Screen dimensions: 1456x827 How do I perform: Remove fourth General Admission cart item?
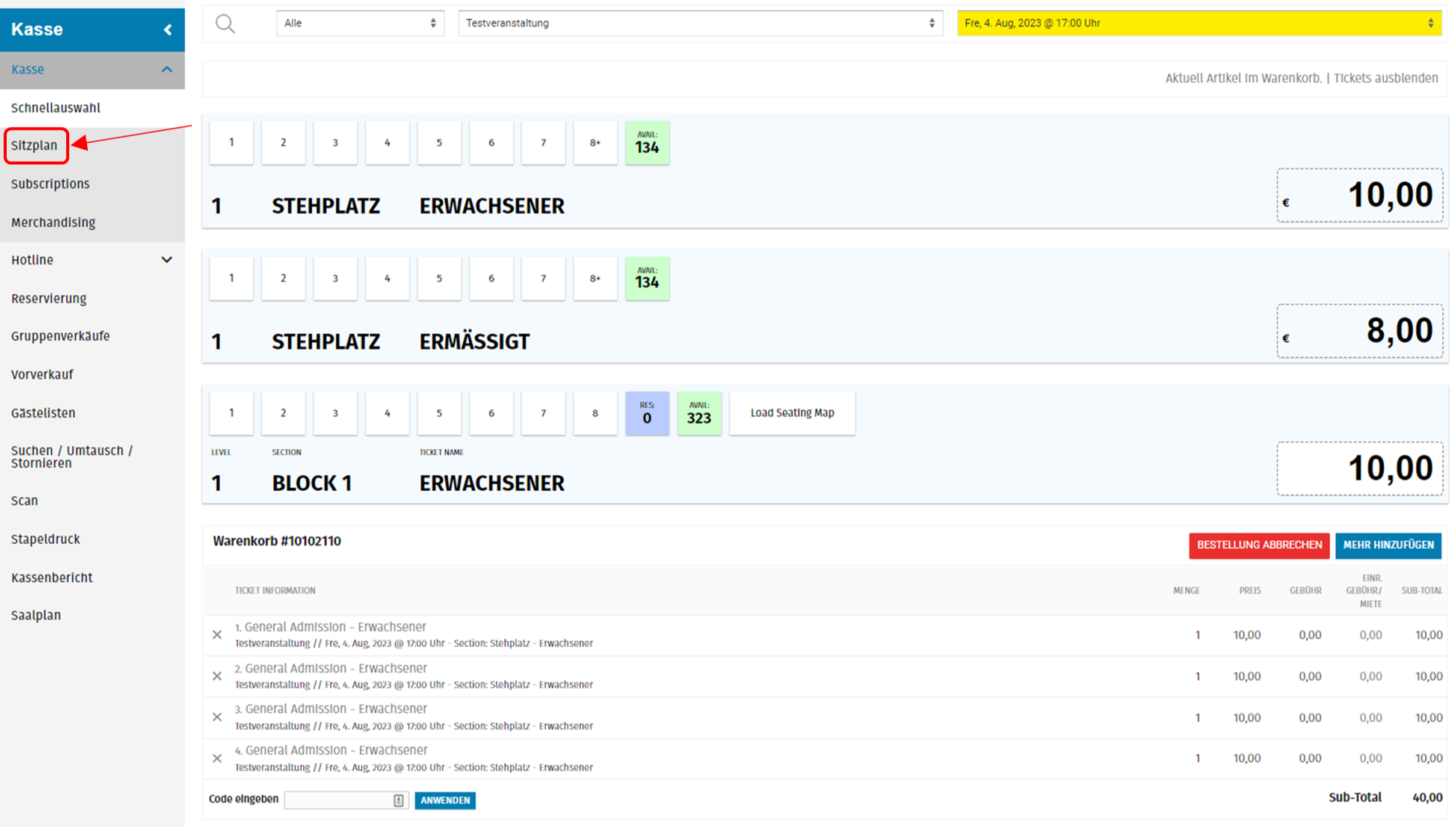click(x=217, y=758)
